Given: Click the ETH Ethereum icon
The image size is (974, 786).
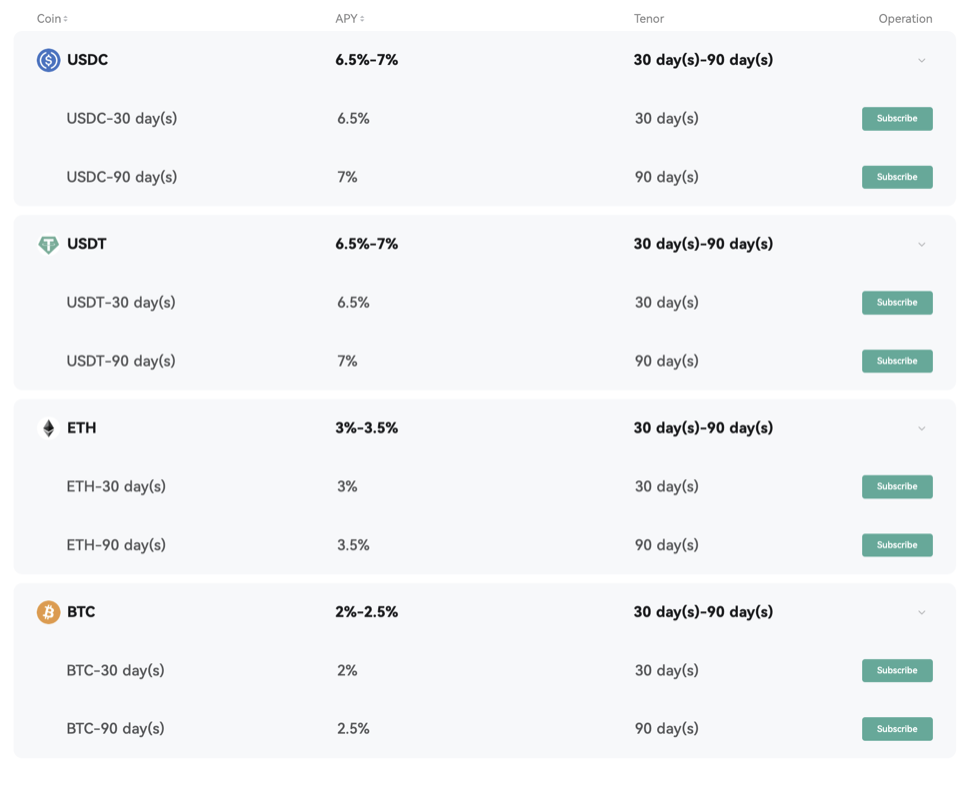Looking at the screenshot, I should (x=48, y=428).
